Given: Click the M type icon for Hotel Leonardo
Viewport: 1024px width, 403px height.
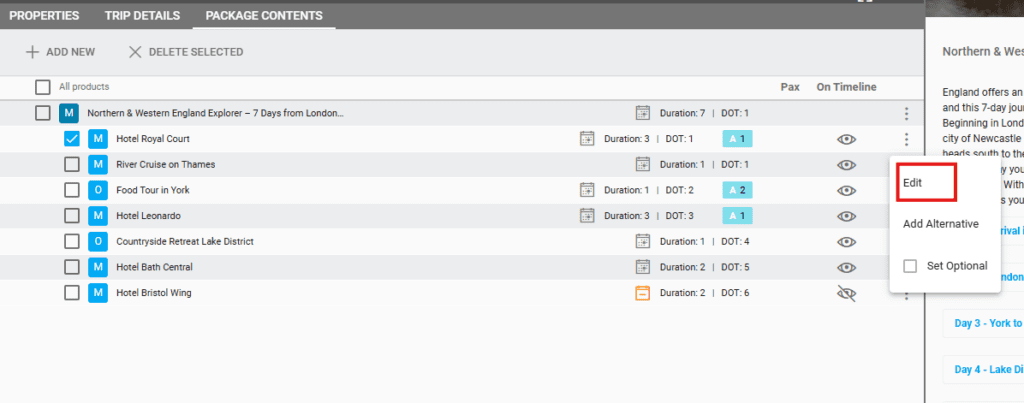Looking at the screenshot, I should tap(98, 216).
